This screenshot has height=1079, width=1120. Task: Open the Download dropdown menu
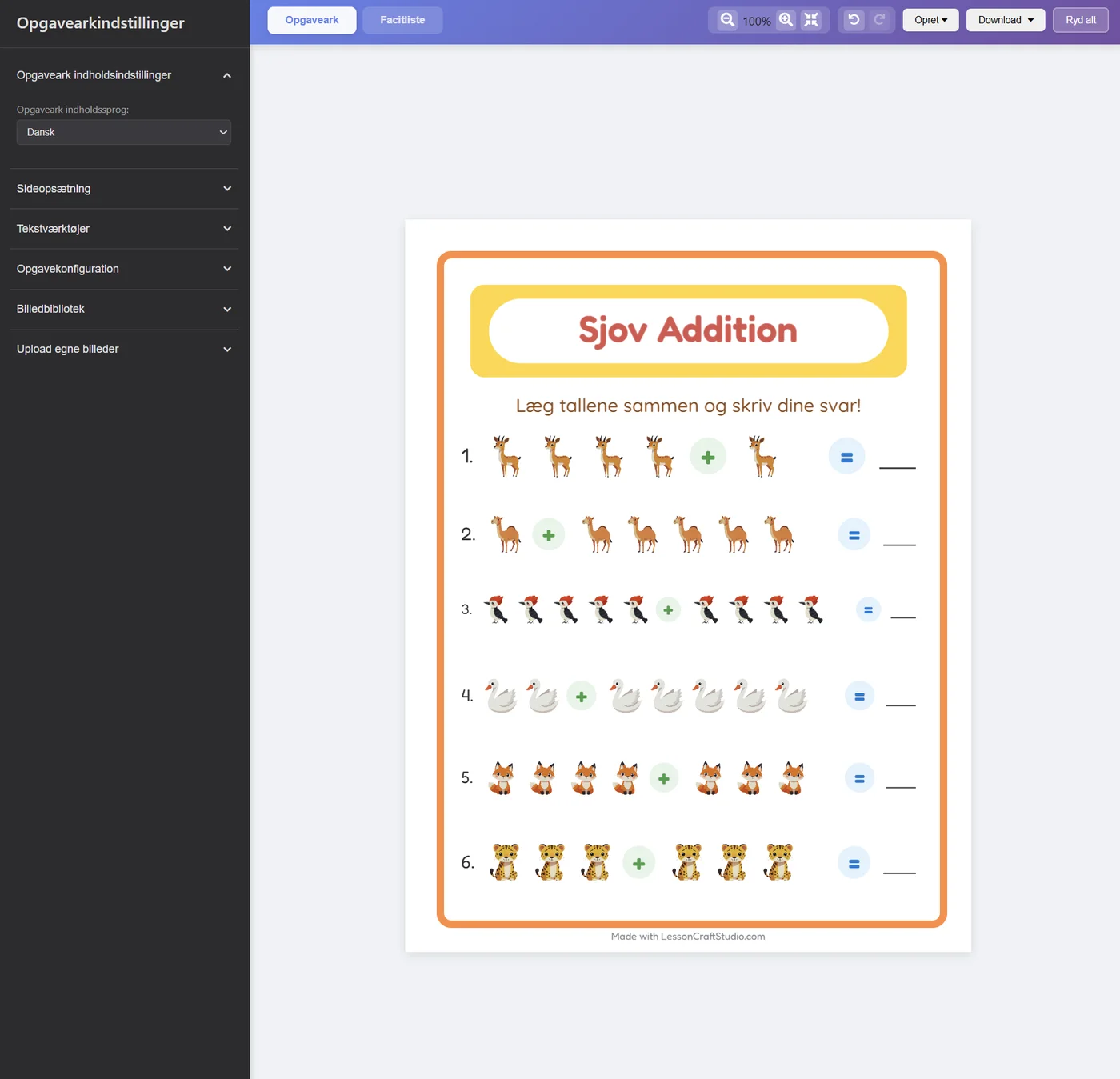click(x=1006, y=20)
